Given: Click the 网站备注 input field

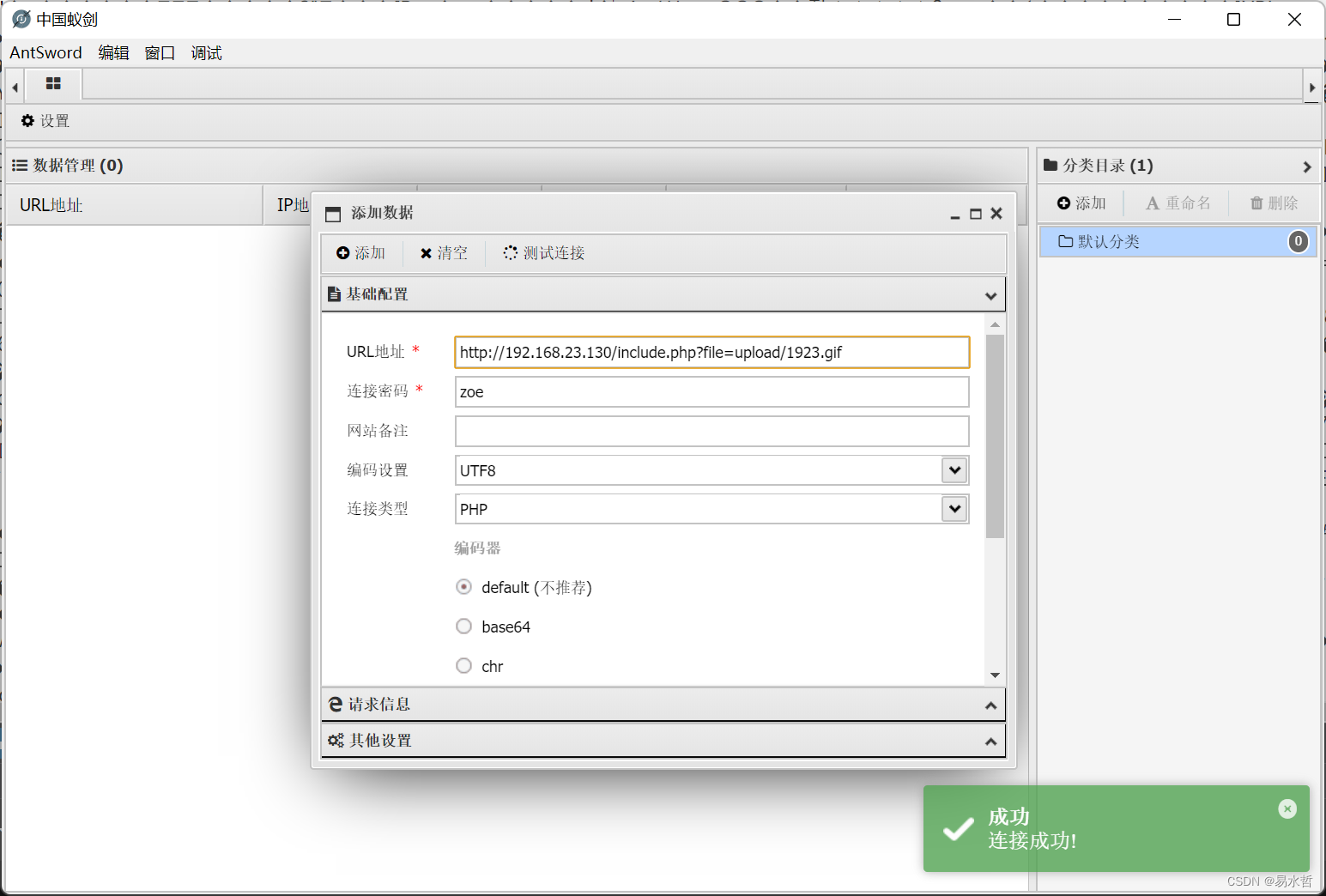Looking at the screenshot, I should click(712, 431).
